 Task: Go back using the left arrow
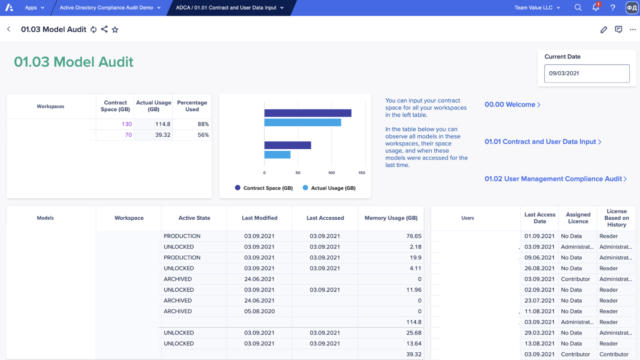(x=9, y=29)
